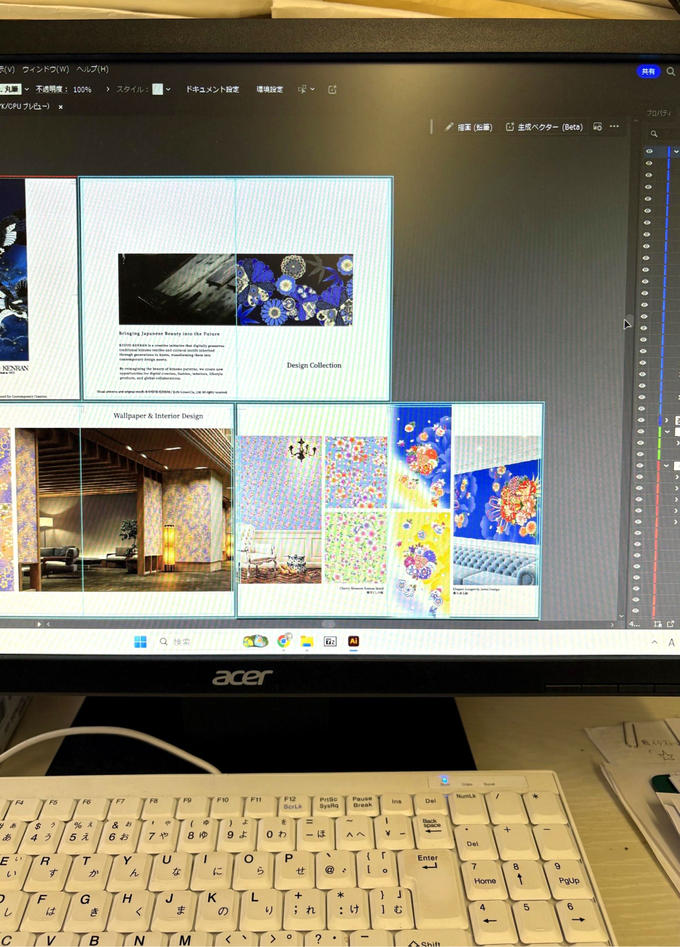Viewport: 680px width, 947px height.
Task: Select the blue floral pattern image above Design Collection
Action: (295, 289)
